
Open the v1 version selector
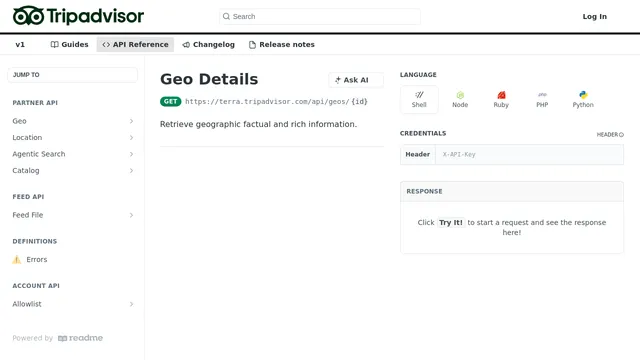pos(20,44)
